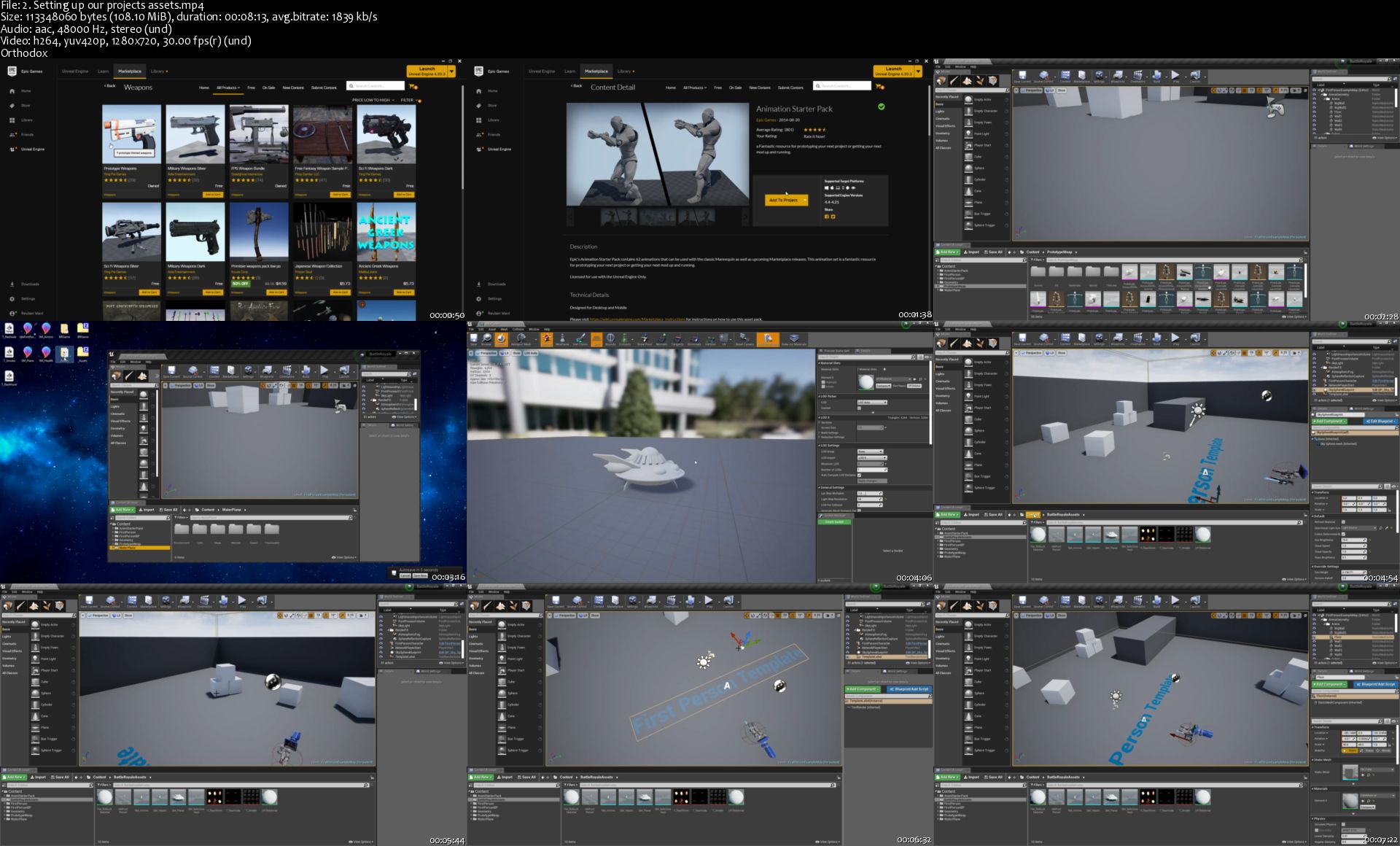Open Add New in the 00:02:28 content browser
Viewport: 1400px width, 846px height.
coord(947,252)
